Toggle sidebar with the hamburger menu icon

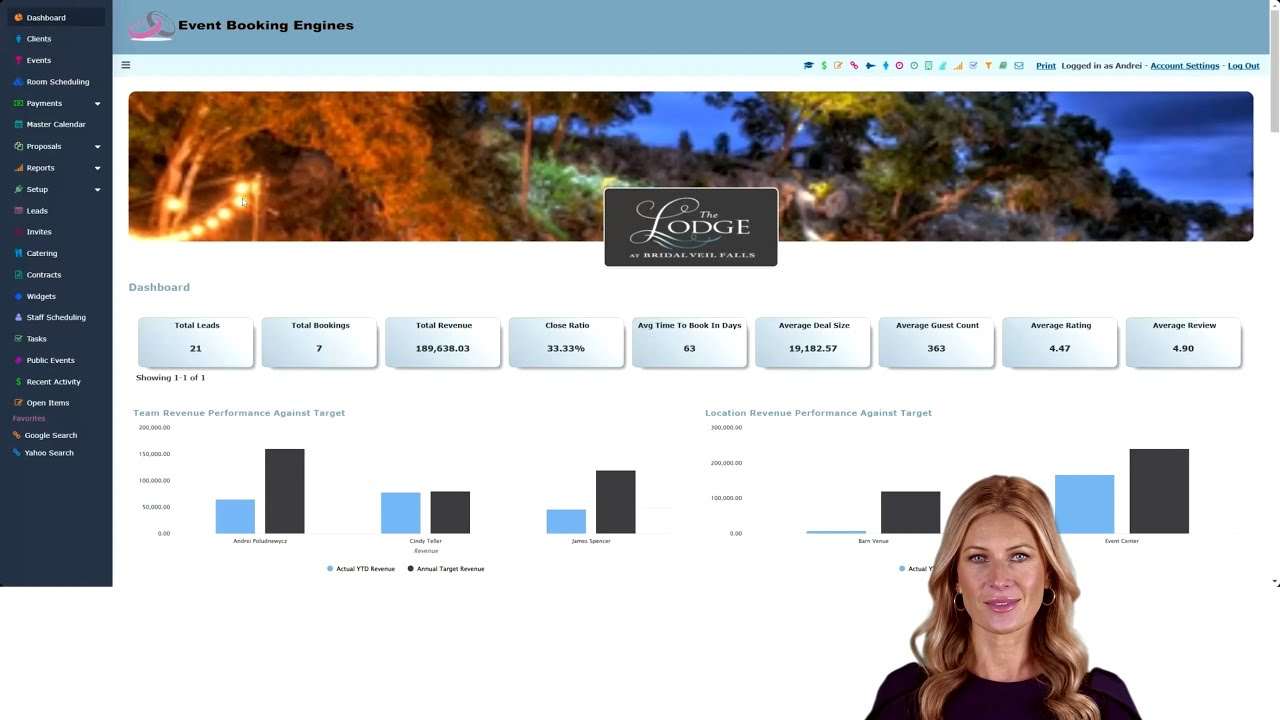(x=125, y=65)
